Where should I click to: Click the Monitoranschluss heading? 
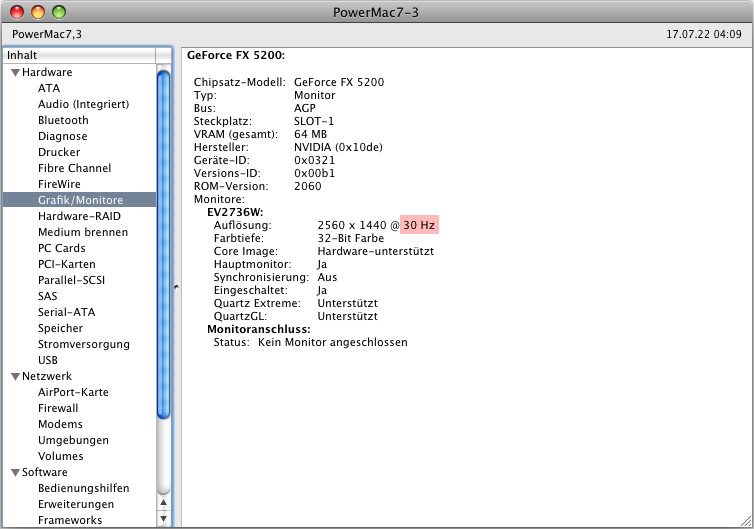coord(259,329)
